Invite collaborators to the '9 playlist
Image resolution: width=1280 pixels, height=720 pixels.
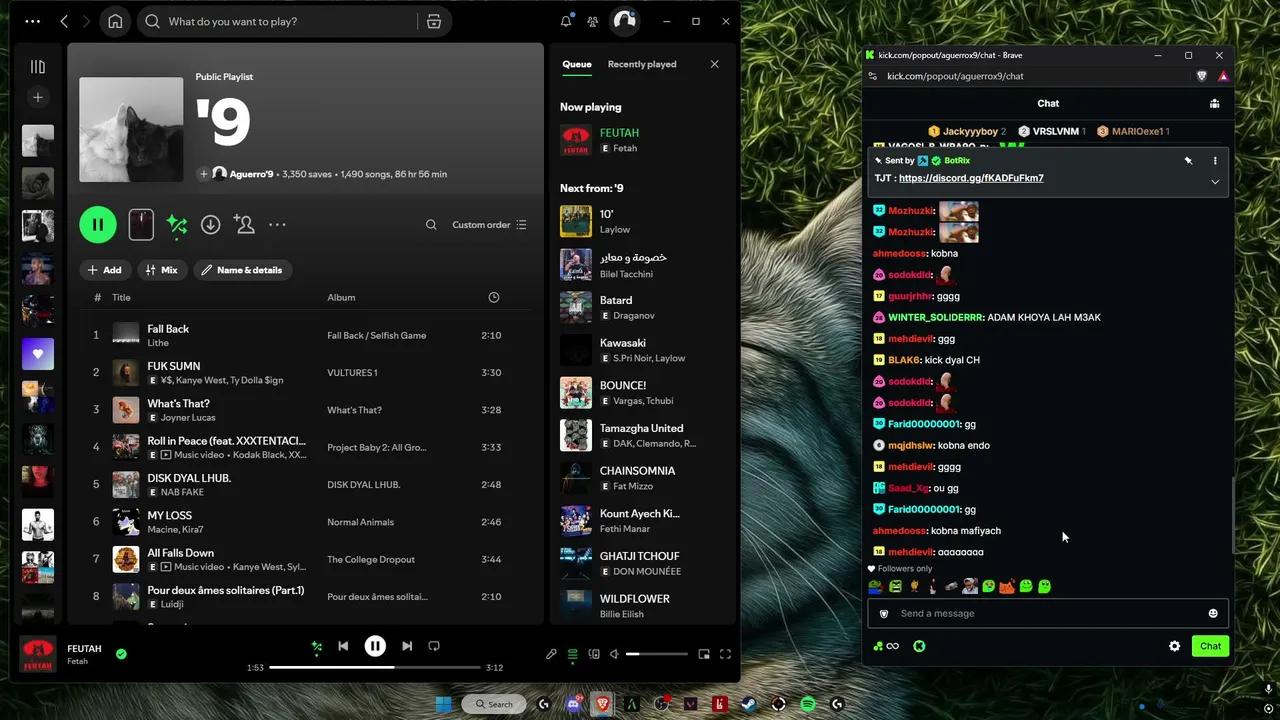coord(244,225)
